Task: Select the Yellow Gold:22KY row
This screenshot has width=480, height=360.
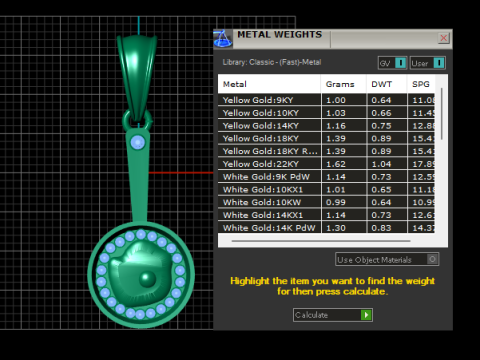Action: tap(326, 164)
